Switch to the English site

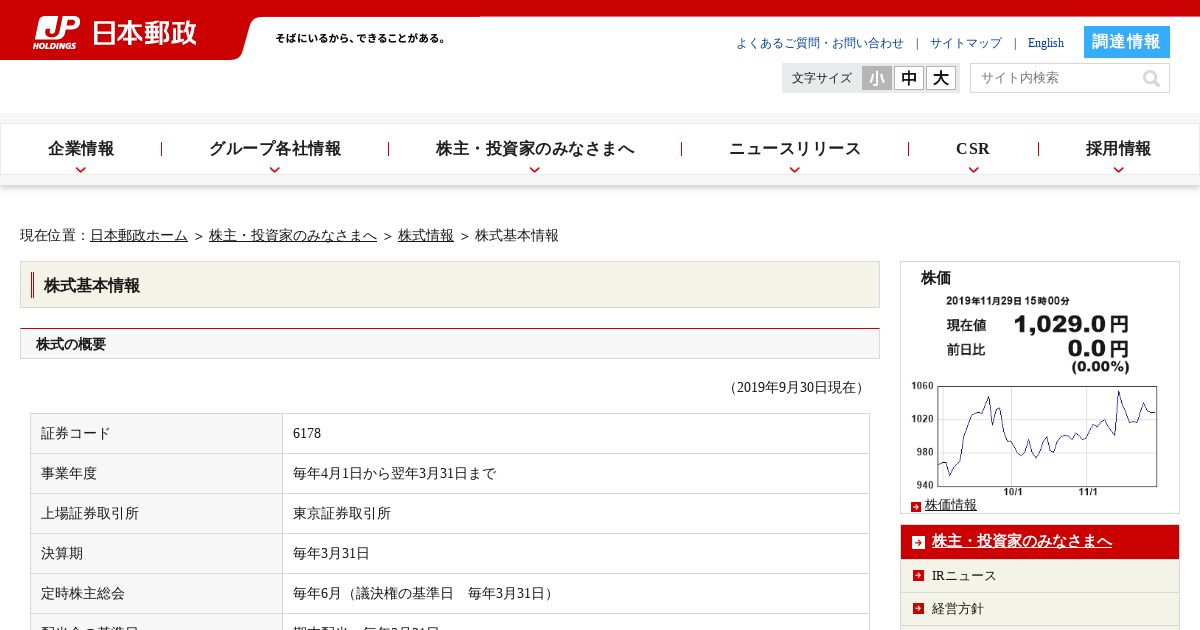pyautogui.click(x=1046, y=43)
